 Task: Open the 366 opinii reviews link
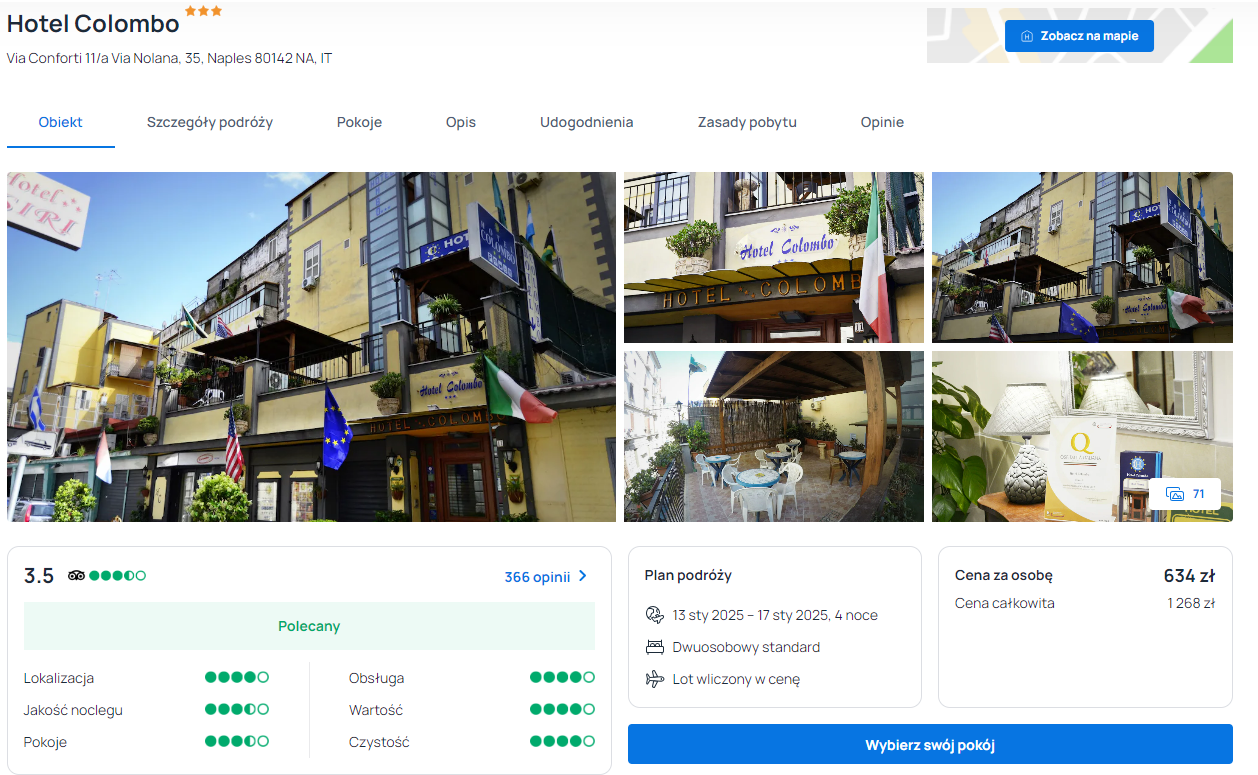pyautogui.click(x=546, y=576)
